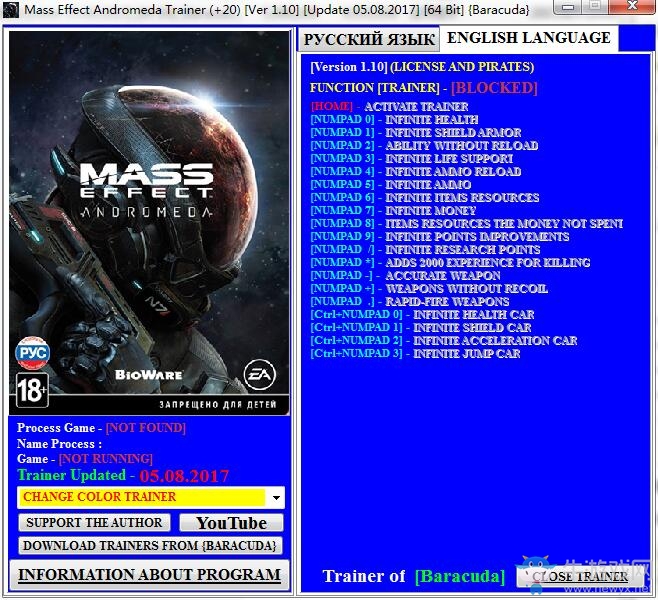This screenshot has height=600, width=658.
Task: Open the YouTube button
Action: tap(231, 523)
